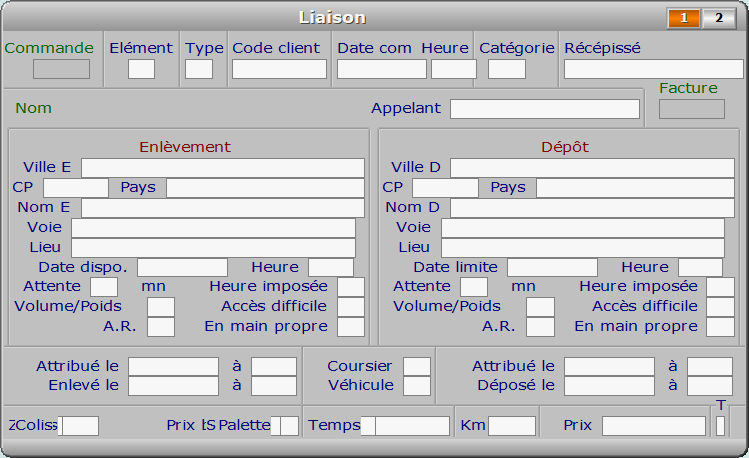Screen dimensions: 749x458
Task: Select the Type input field
Action: [x=199, y=69]
